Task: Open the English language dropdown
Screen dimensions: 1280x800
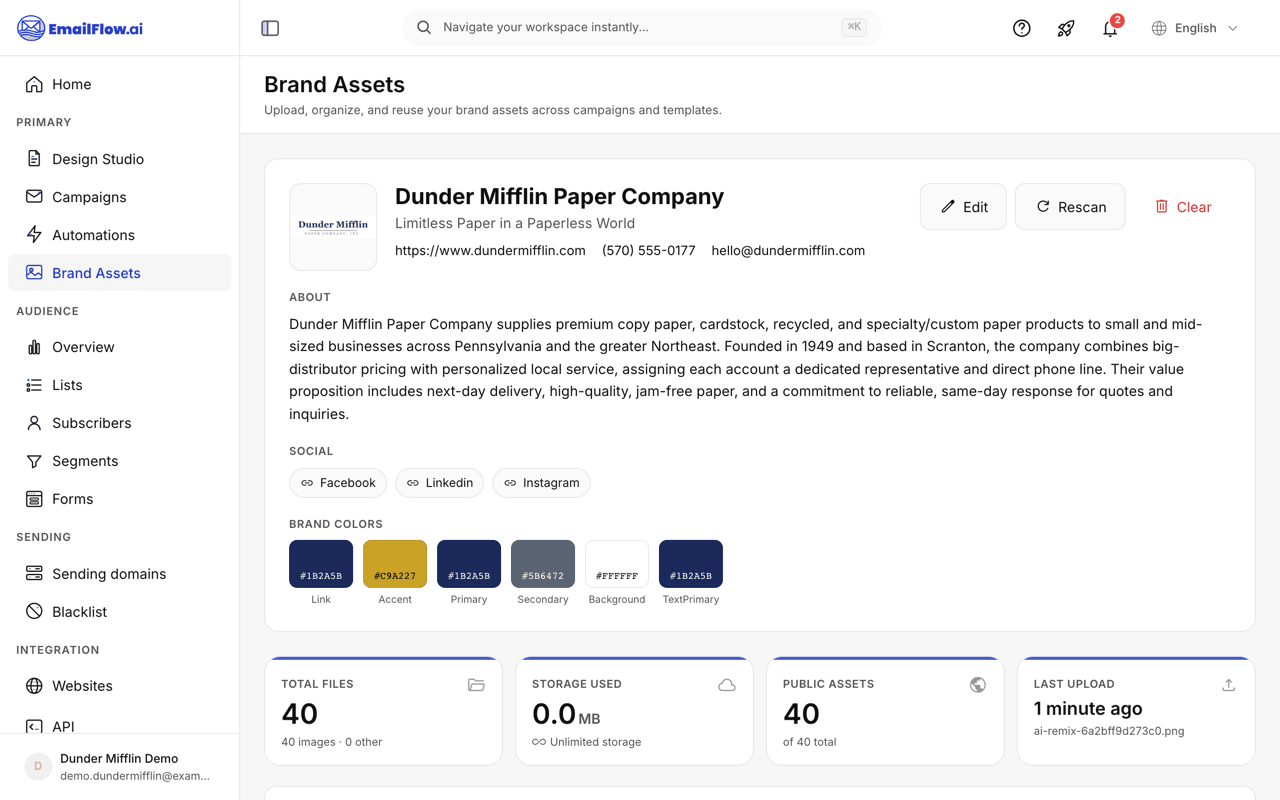Action: [x=1195, y=28]
